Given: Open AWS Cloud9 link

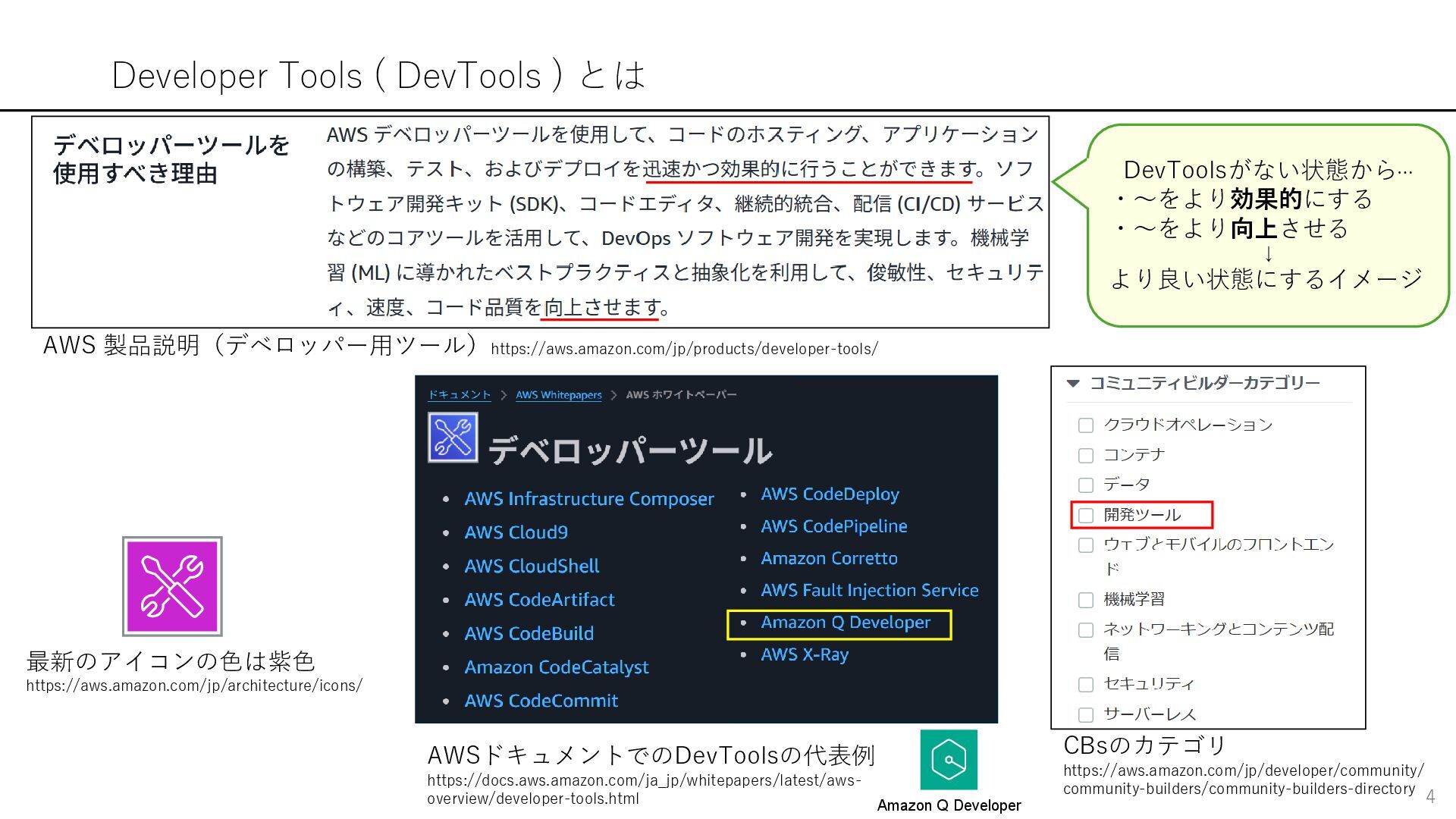Looking at the screenshot, I should (x=516, y=532).
